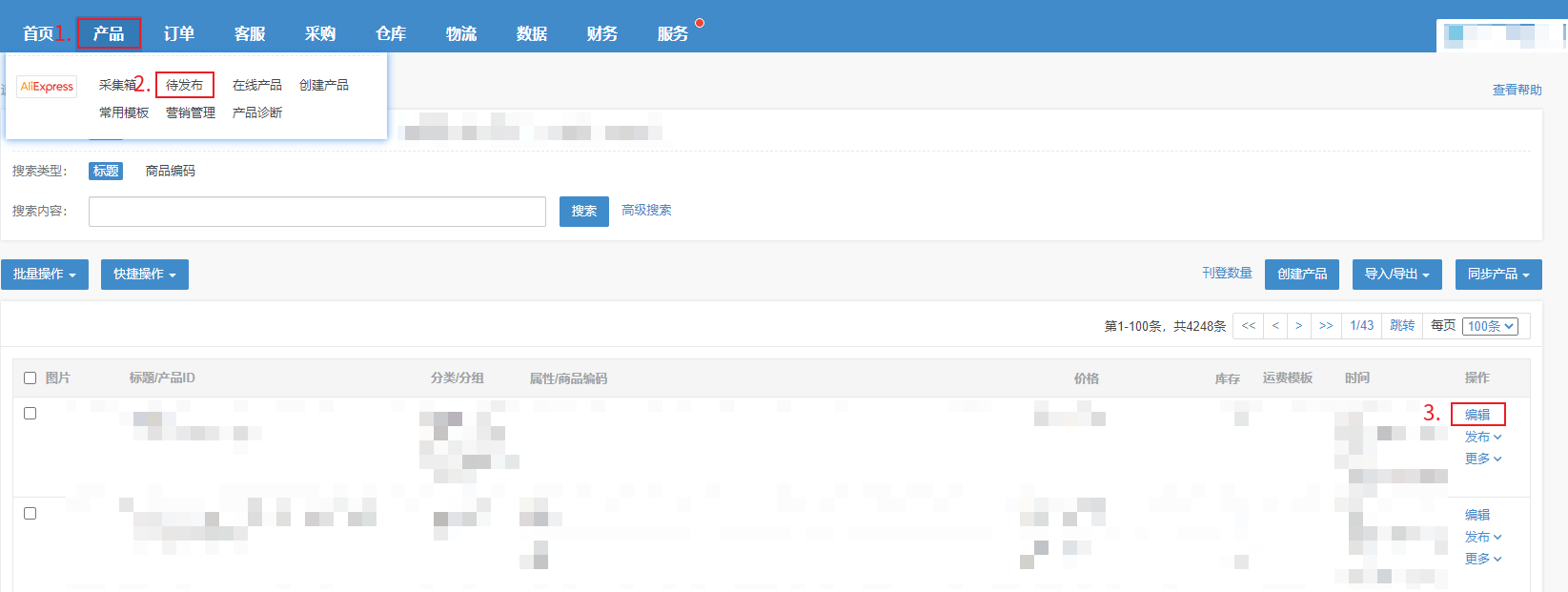
Task: Open the 客服 top menu
Action: [x=250, y=33]
